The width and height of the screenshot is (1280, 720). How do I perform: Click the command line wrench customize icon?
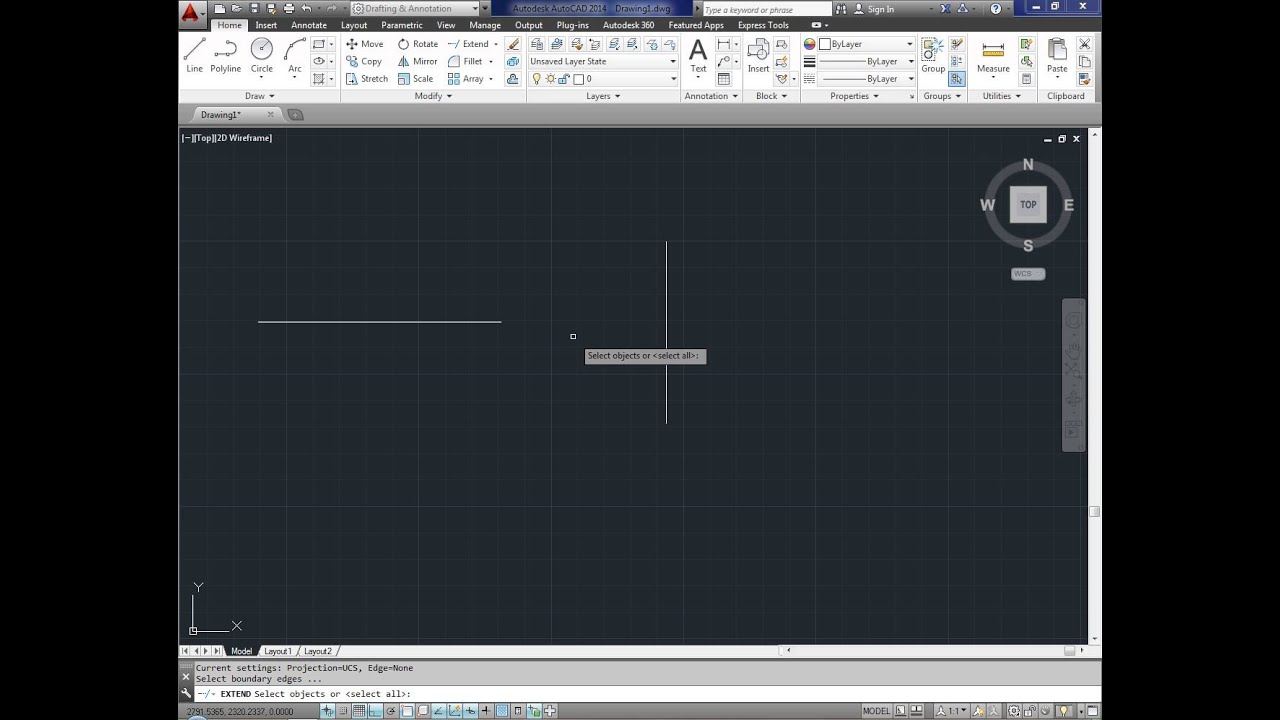tap(186, 693)
